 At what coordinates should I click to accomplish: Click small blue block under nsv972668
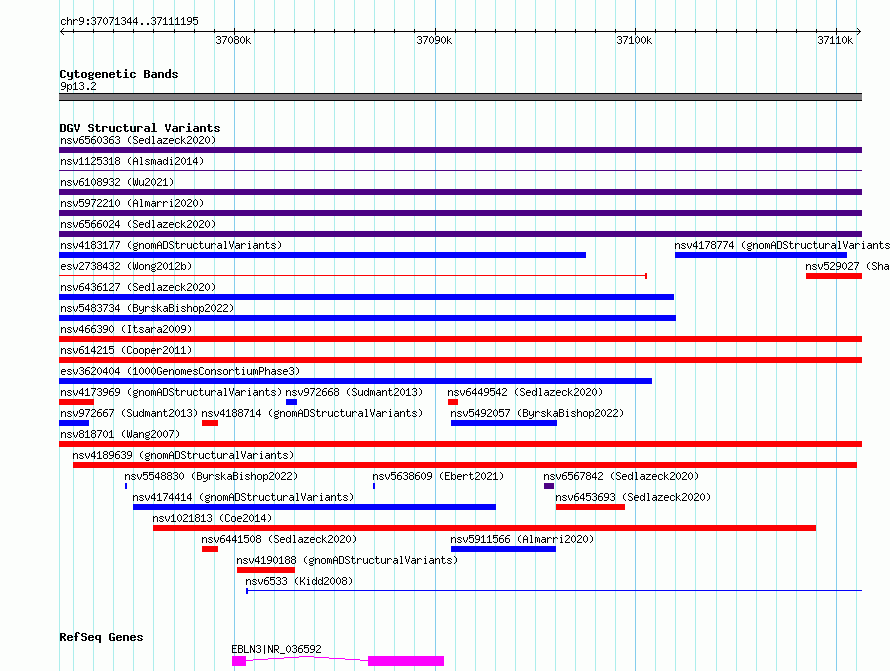(x=292, y=402)
